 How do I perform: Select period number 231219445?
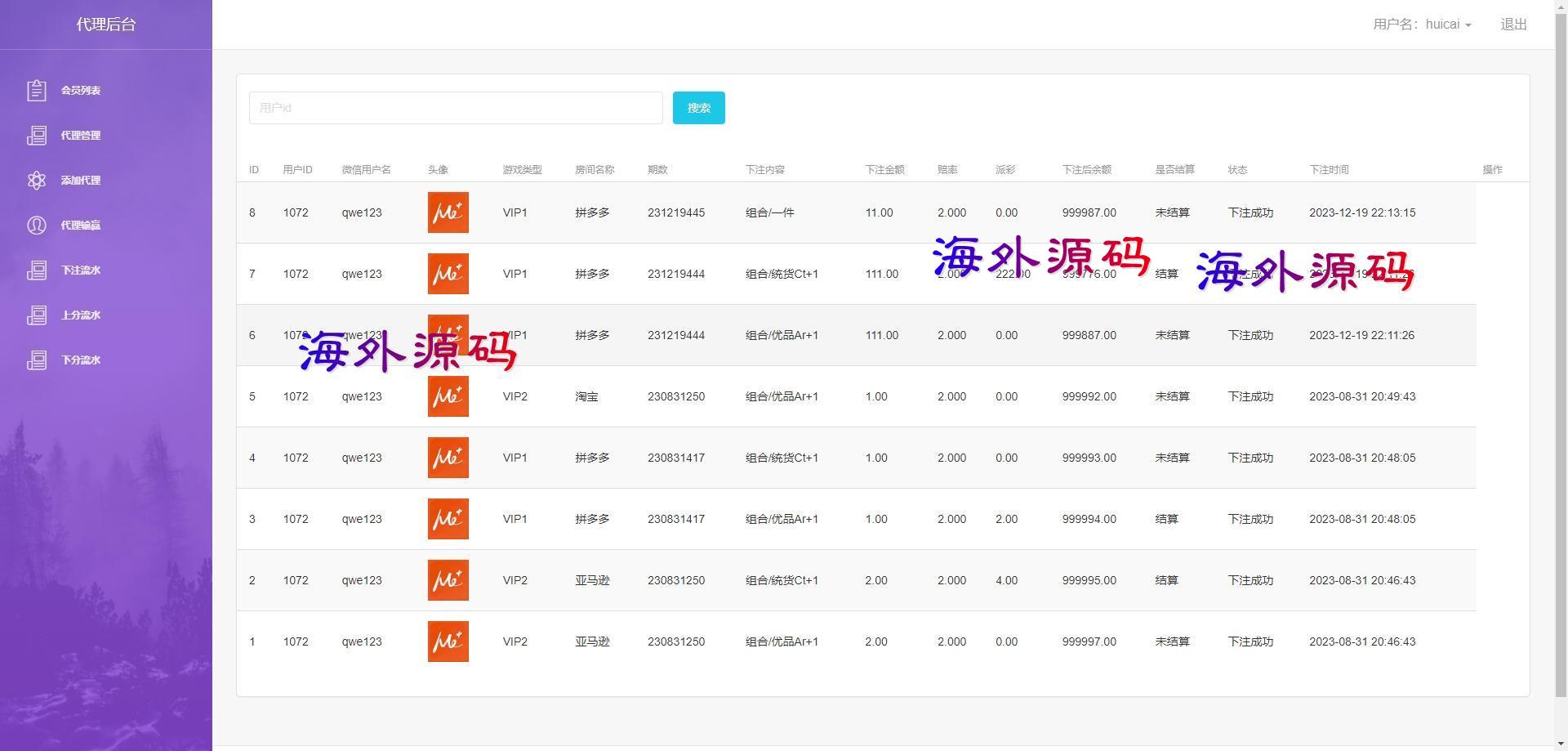[676, 212]
